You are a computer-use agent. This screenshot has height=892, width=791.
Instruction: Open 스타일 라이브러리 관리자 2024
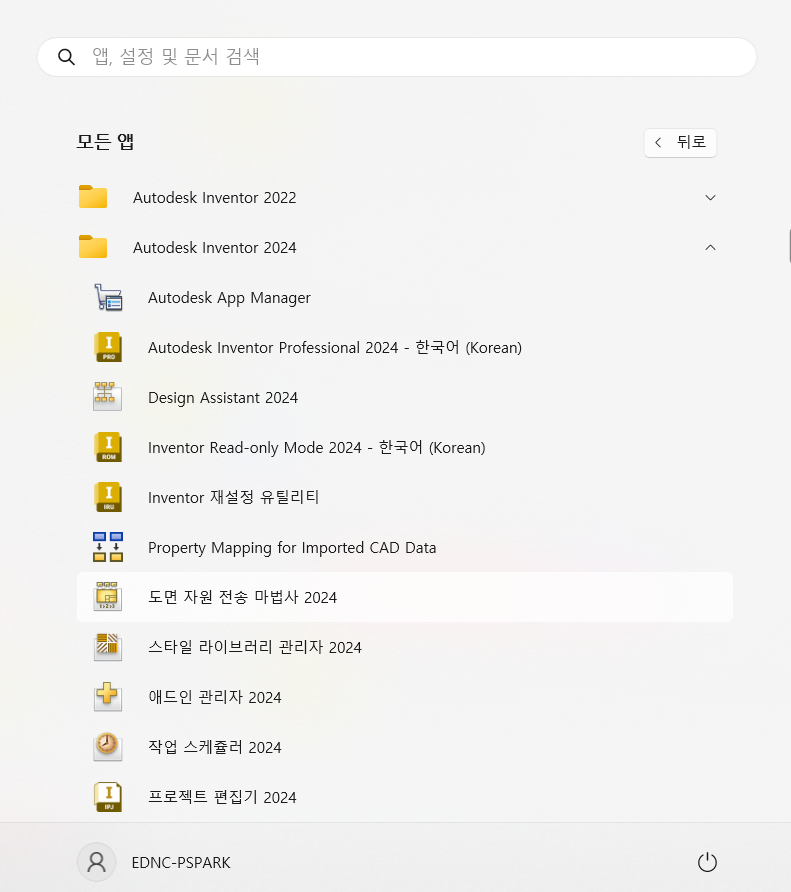(x=405, y=647)
